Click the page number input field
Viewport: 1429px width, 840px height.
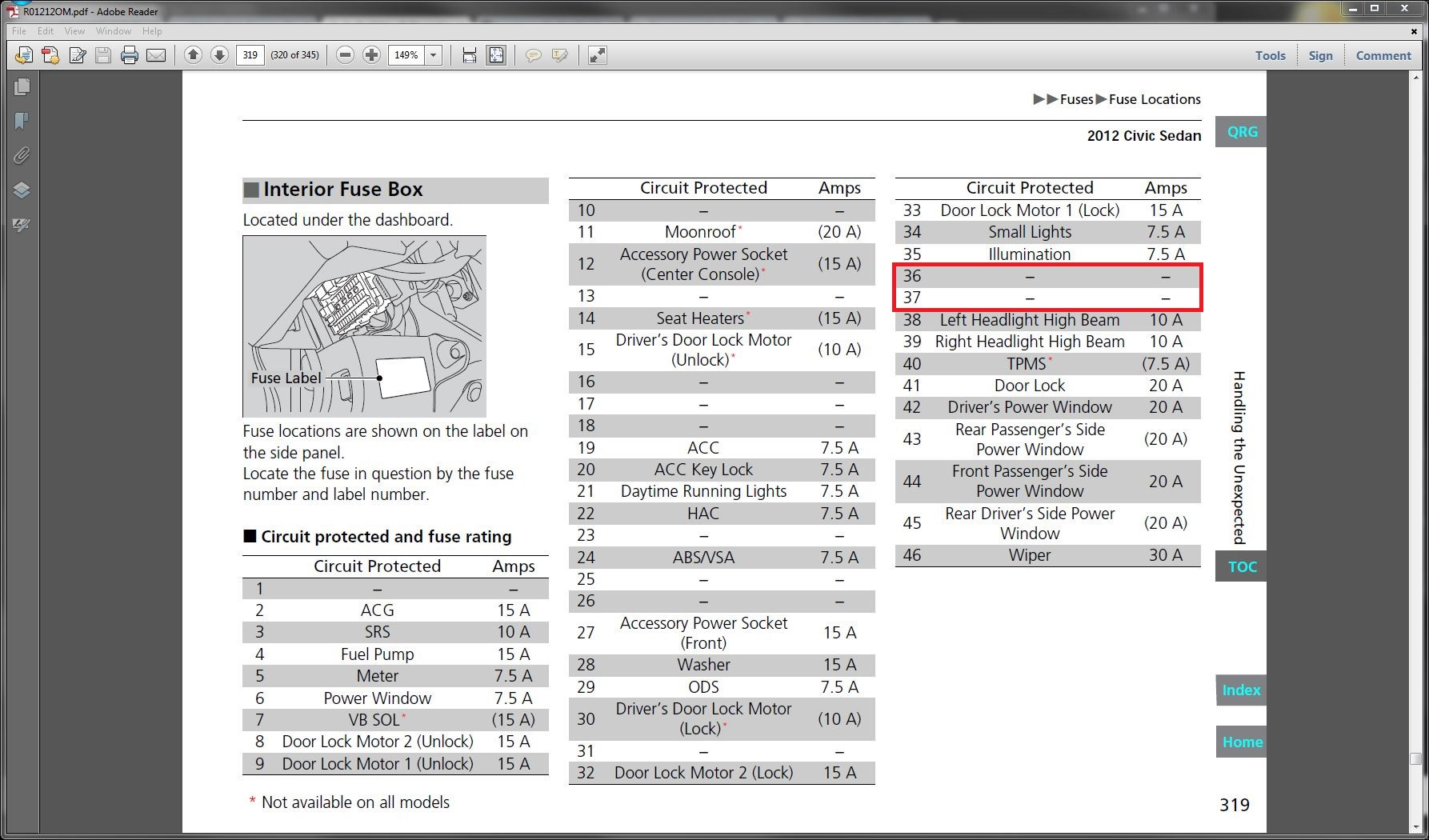coord(250,55)
